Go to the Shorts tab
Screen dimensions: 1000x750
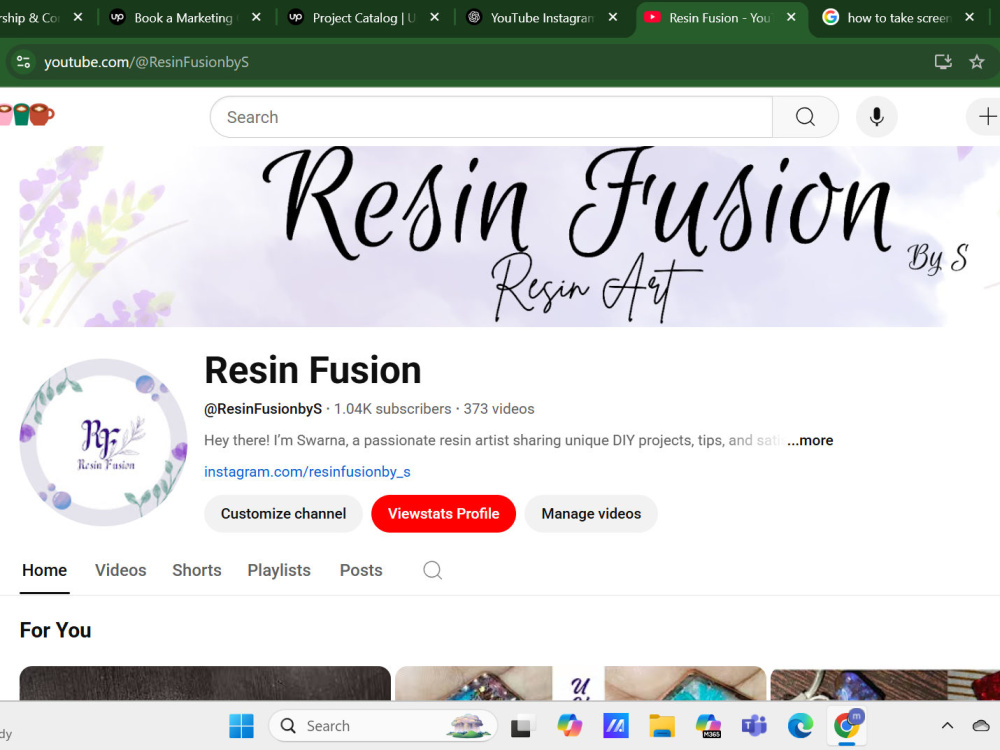coord(196,570)
